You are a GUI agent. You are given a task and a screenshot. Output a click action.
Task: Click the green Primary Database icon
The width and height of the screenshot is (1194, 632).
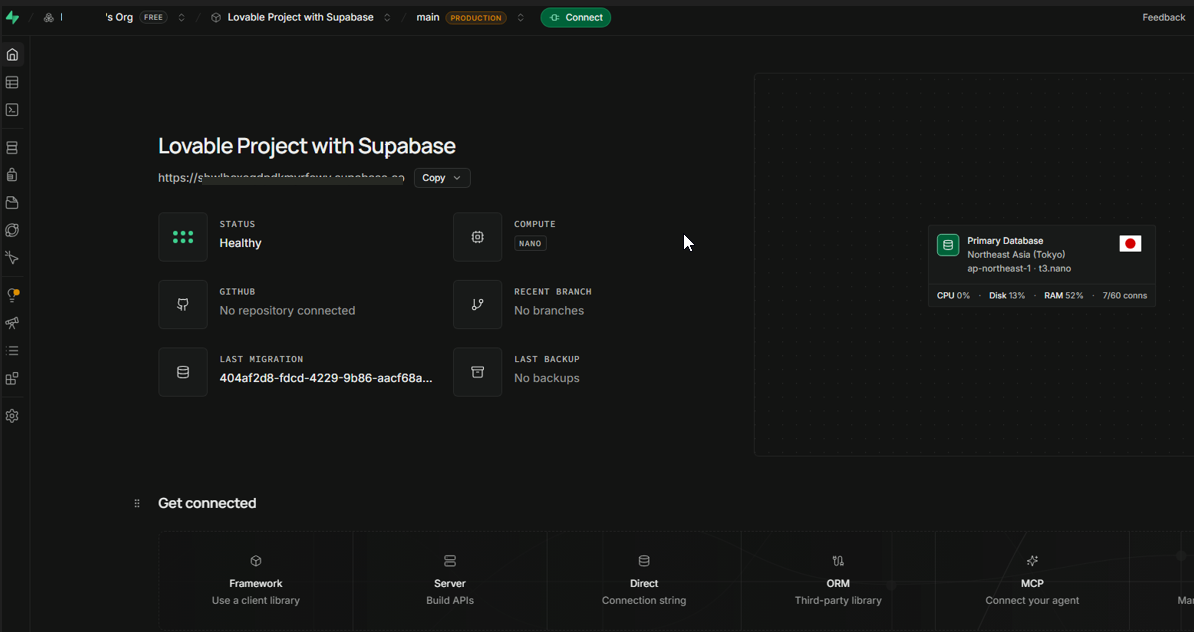tap(948, 245)
